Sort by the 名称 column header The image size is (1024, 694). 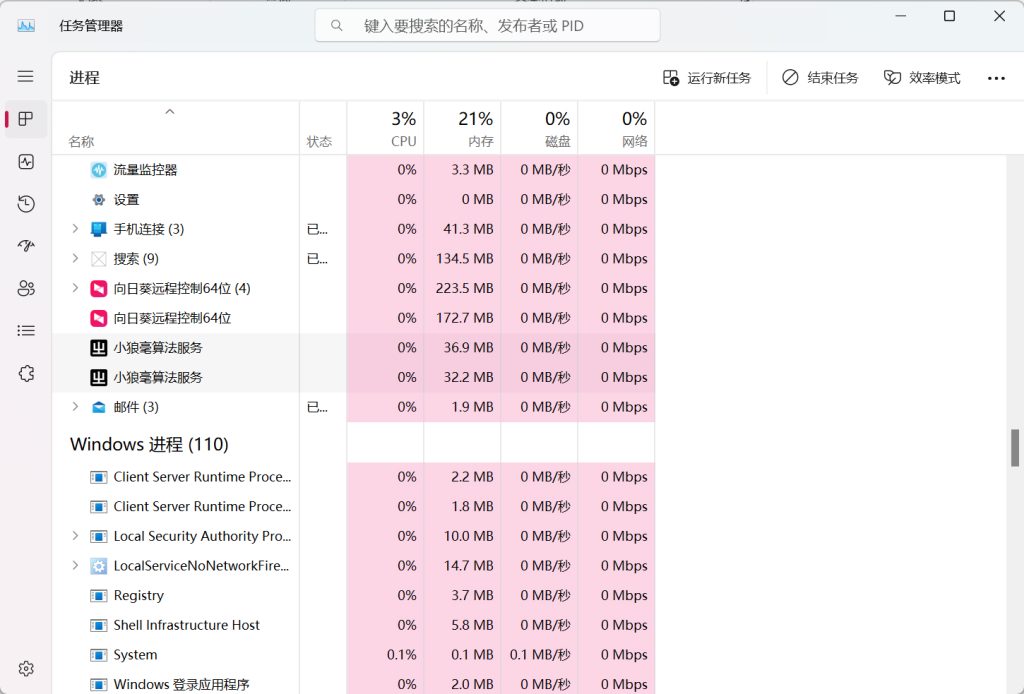tap(176, 128)
